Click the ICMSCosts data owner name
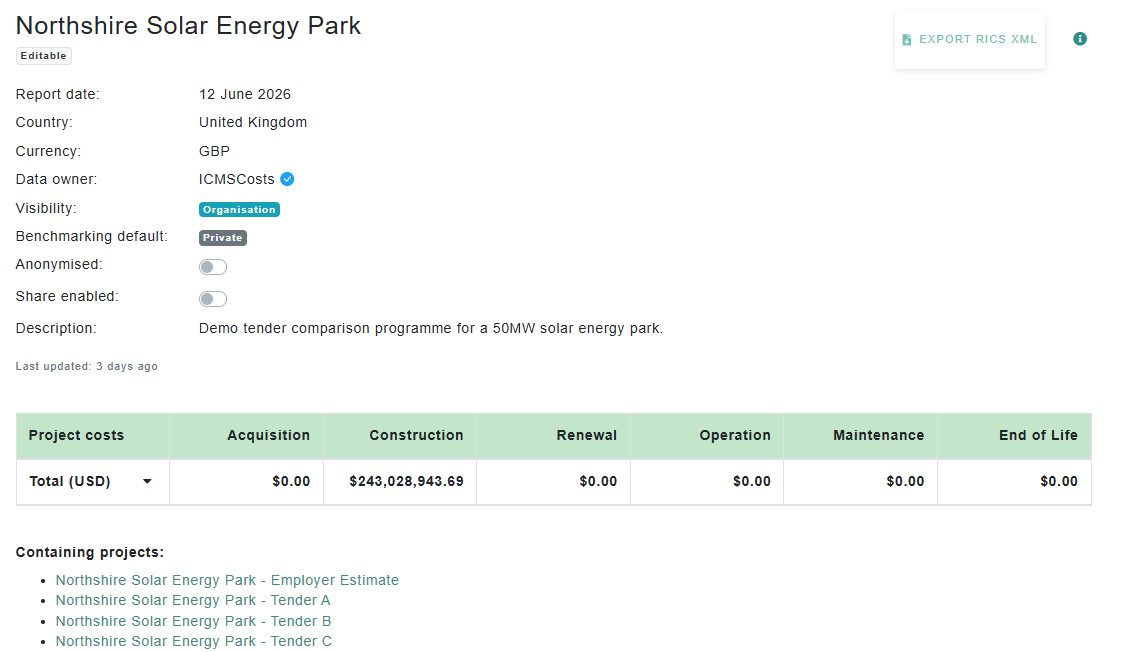Image resolution: width=1123 pixels, height=652 pixels. 236,179
